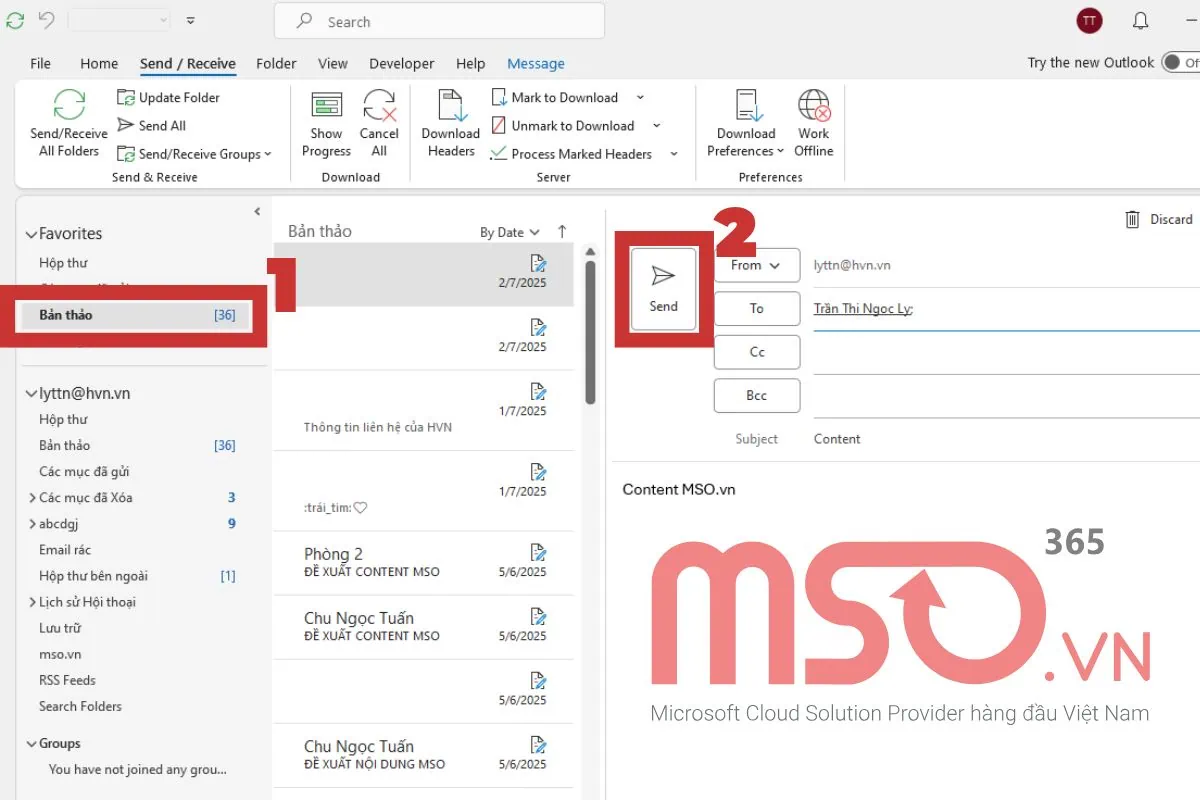
Task: Open the From address dropdown
Action: coord(756,265)
